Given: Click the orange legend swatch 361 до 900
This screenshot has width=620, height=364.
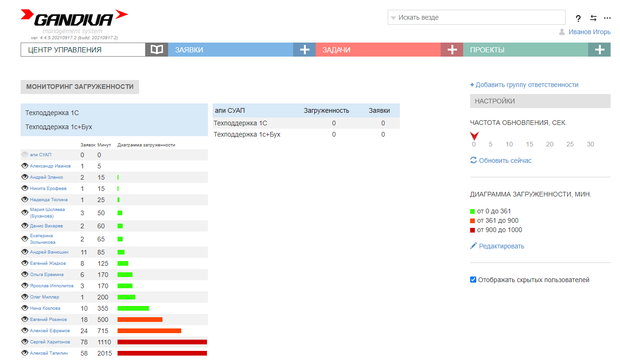Looking at the screenshot, I should (472, 221).
